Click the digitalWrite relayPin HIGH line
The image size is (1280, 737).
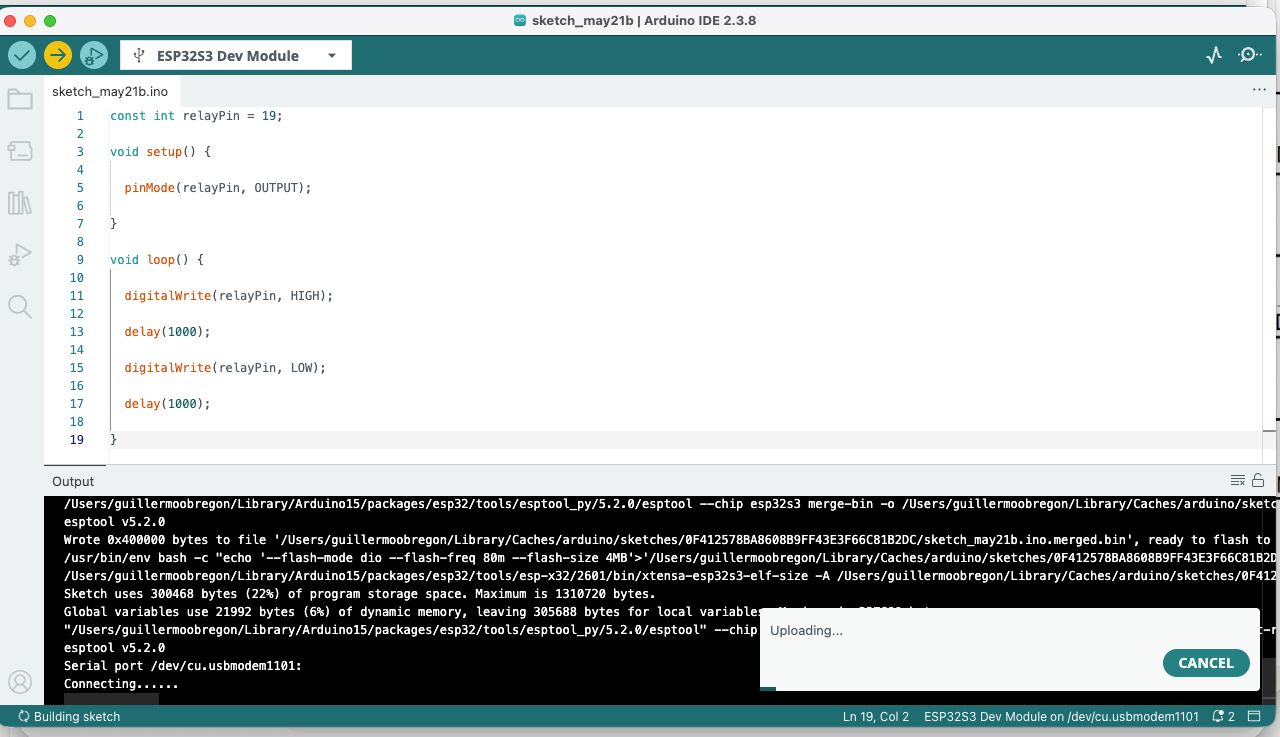(x=229, y=296)
